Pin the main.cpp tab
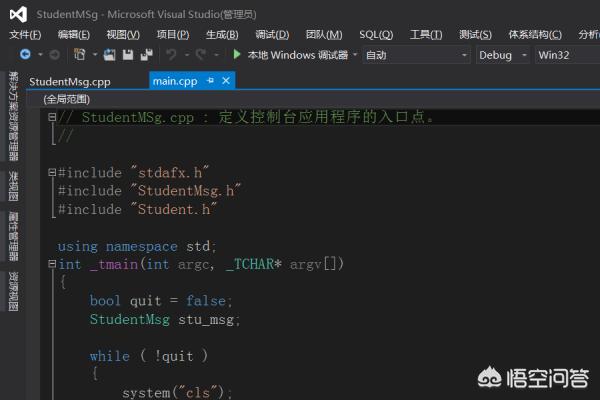This screenshot has width=600, height=400. click(210, 81)
